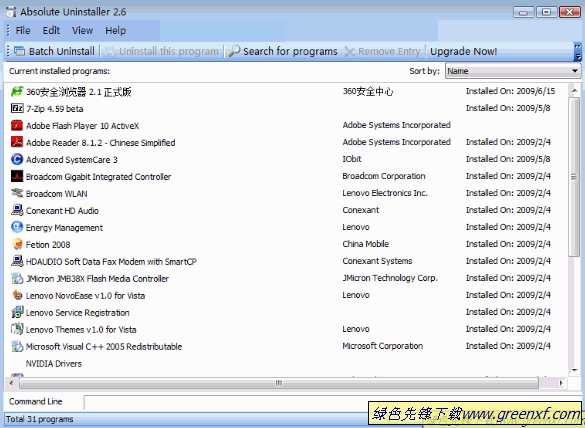Click Installed On: 2009/6/15 date
585x428 pixels.
click(x=510, y=91)
